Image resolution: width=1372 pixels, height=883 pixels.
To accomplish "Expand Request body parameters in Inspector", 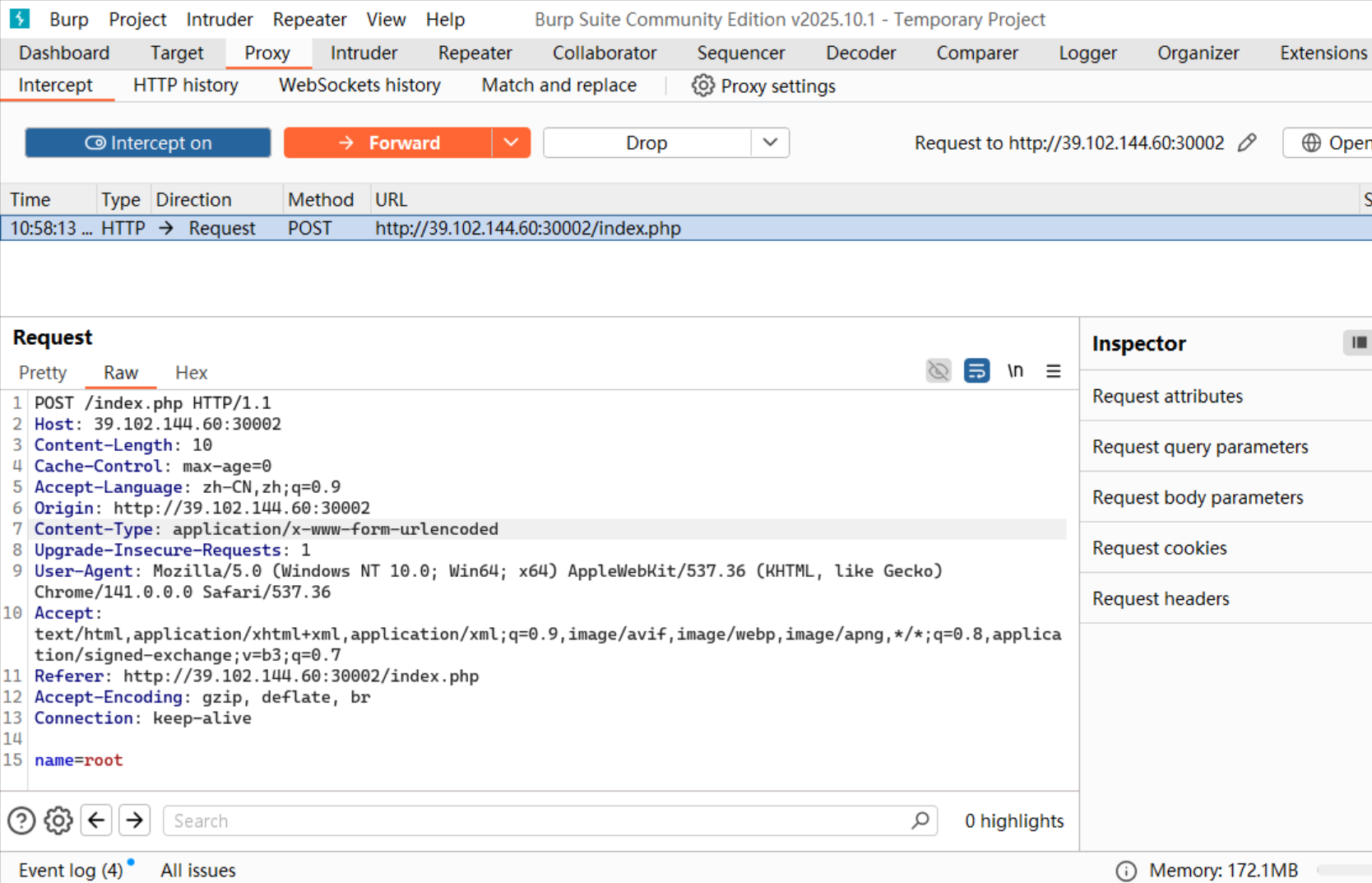I will point(1198,497).
